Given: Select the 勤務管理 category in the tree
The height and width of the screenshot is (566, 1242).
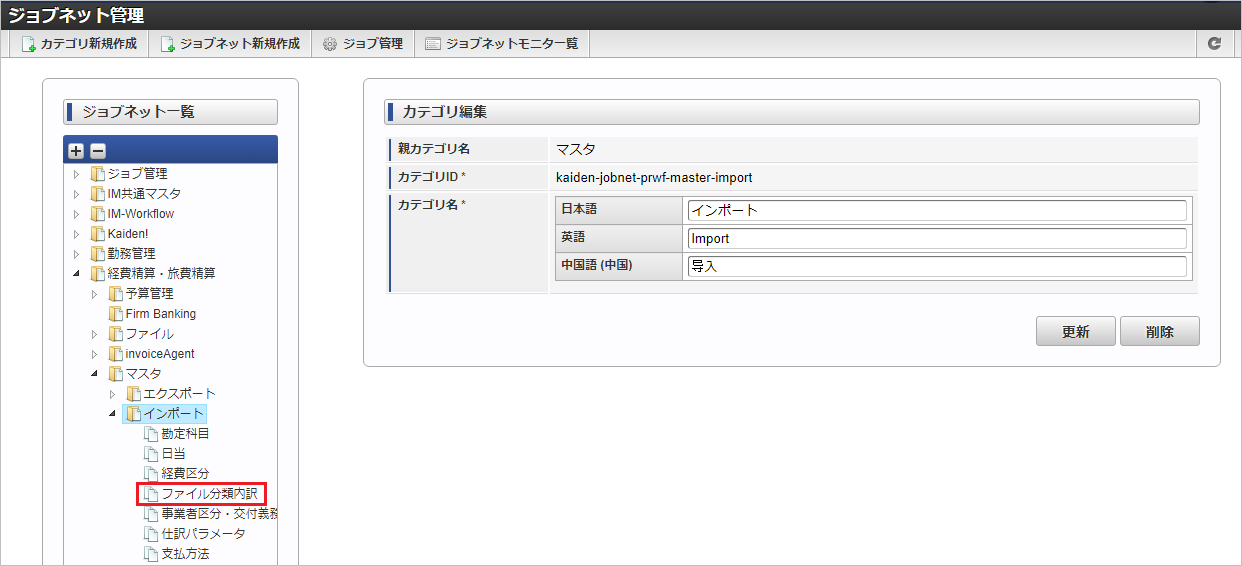Looking at the screenshot, I should click(132, 254).
